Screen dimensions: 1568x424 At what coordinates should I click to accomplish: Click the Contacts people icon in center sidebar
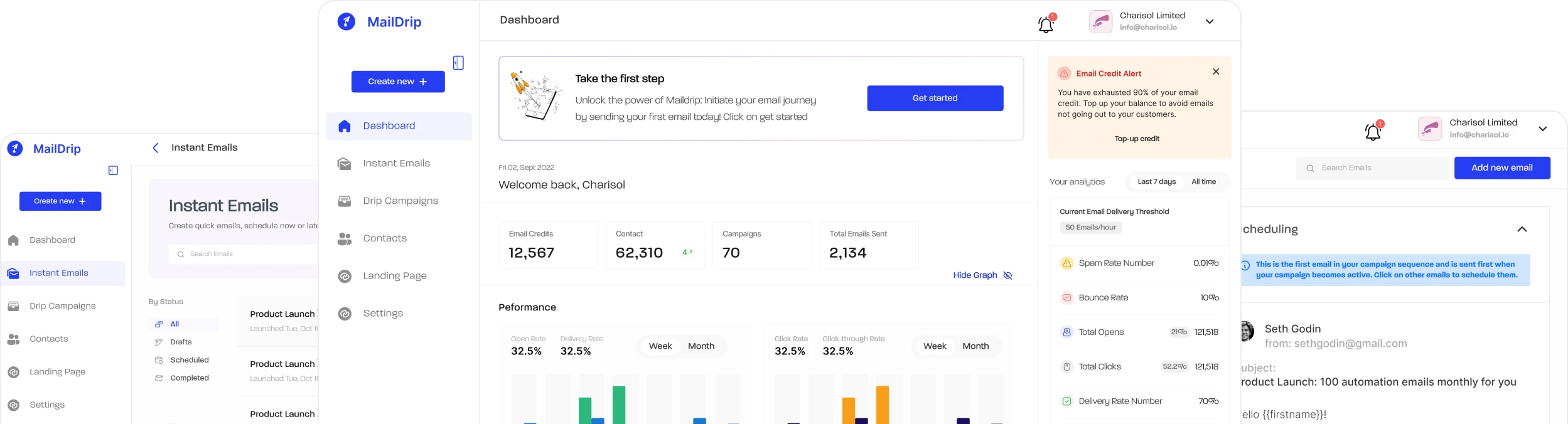click(345, 239)
